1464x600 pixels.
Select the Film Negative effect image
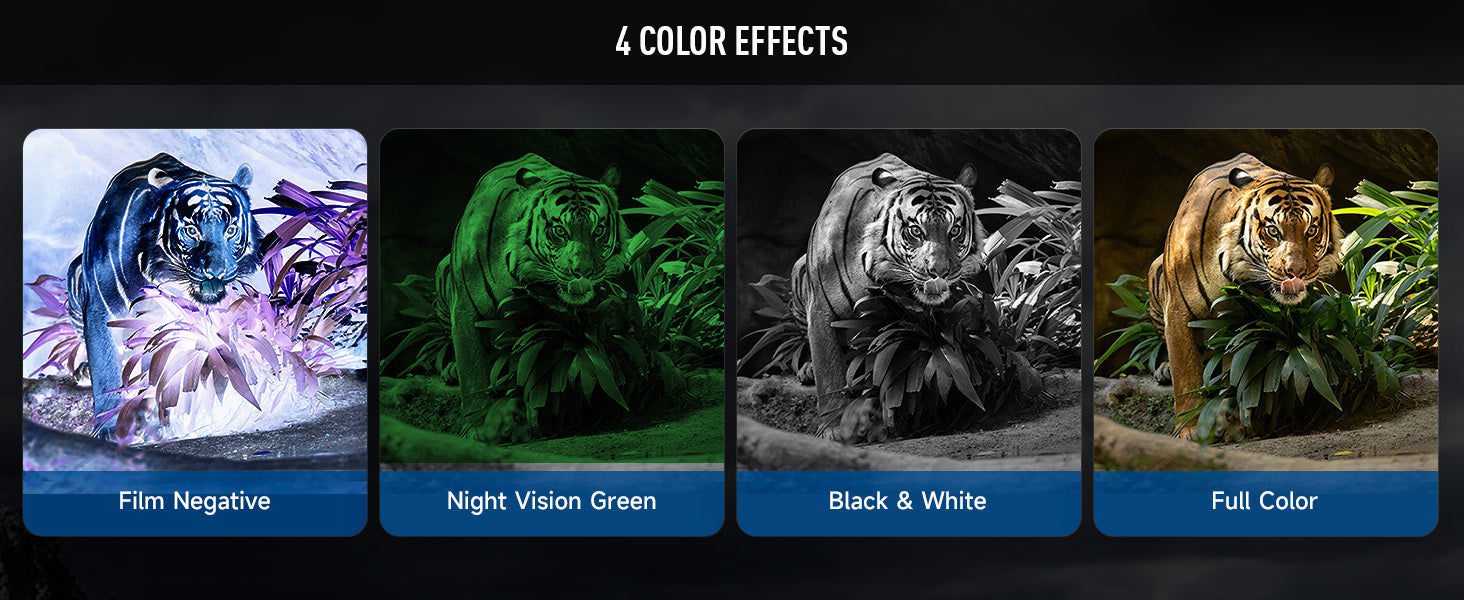click(195, 300)
